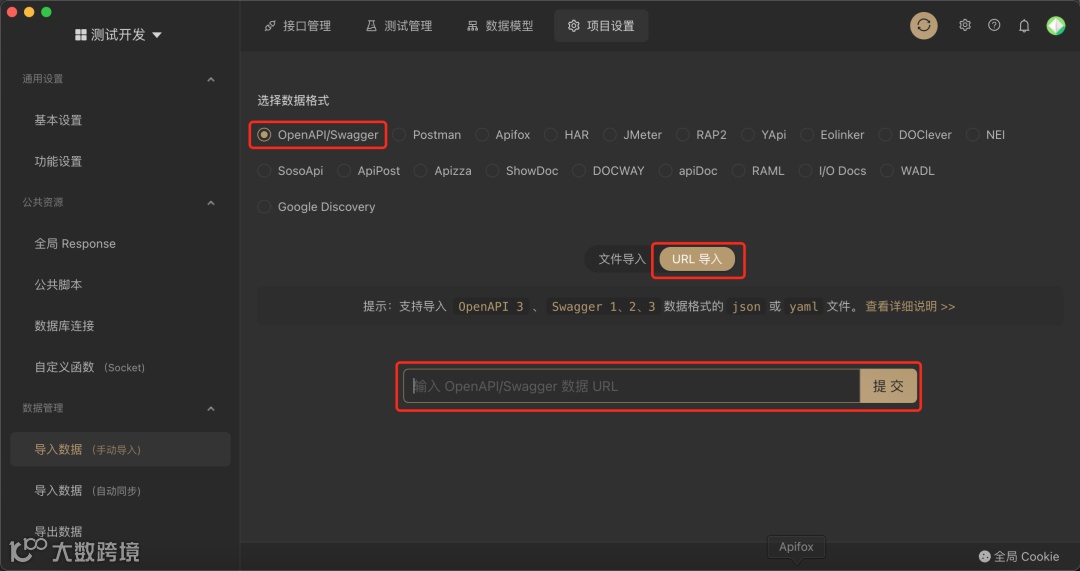The image size is (1080, 571).
Task: Click the 提交 submit button
Action: tap(889, 386)
